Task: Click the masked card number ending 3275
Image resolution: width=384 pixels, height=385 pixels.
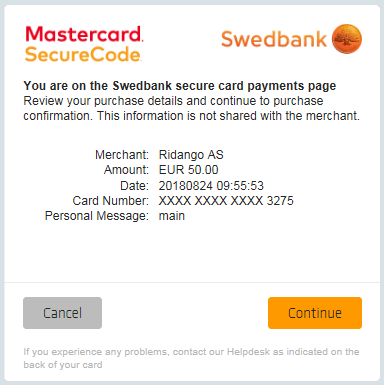Action: pyautogui.click(x=226, y=201)
